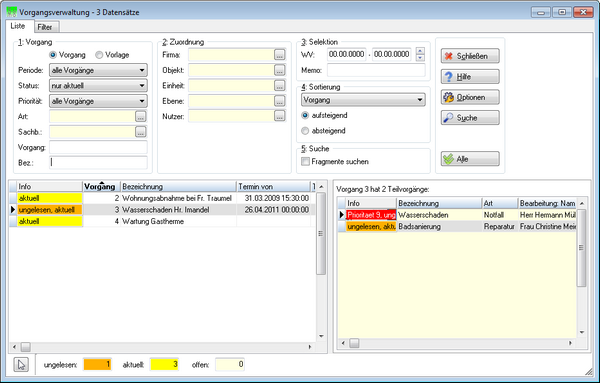Click scroll-down arrow of sub-task table
The width and height of the screenshot is (600, 383).
pos(582,332)
